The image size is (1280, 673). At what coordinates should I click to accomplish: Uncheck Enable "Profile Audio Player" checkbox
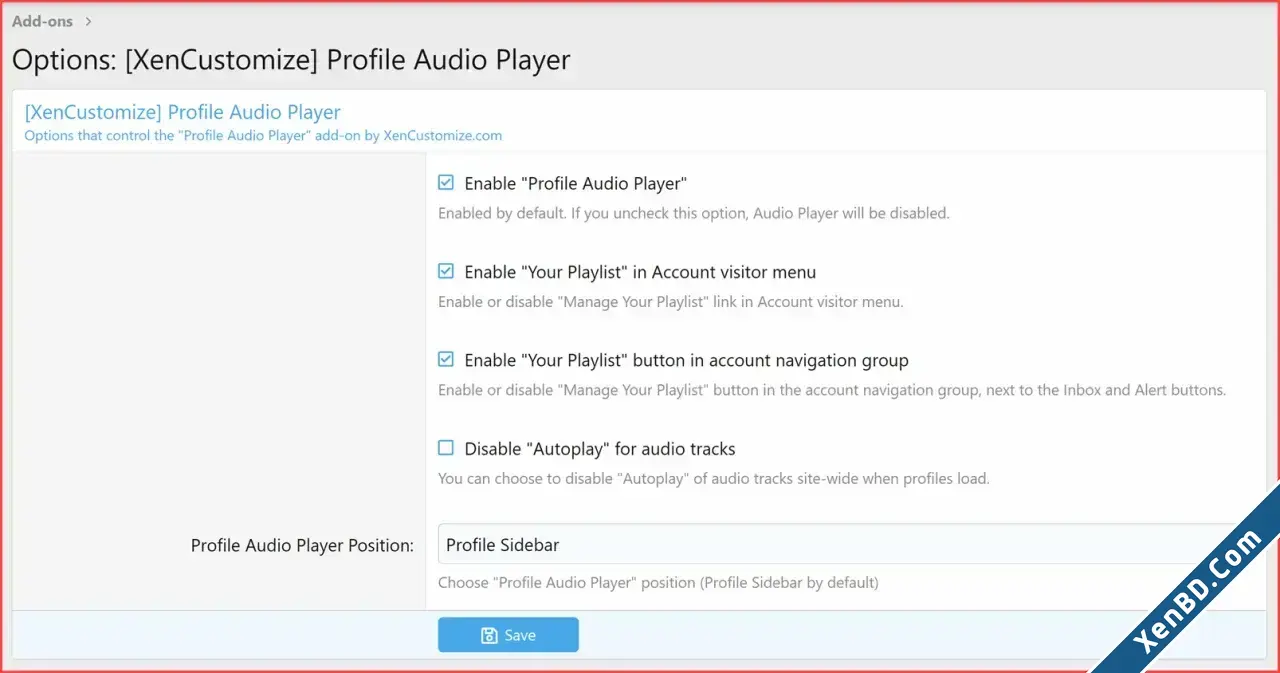pos(446,183)
